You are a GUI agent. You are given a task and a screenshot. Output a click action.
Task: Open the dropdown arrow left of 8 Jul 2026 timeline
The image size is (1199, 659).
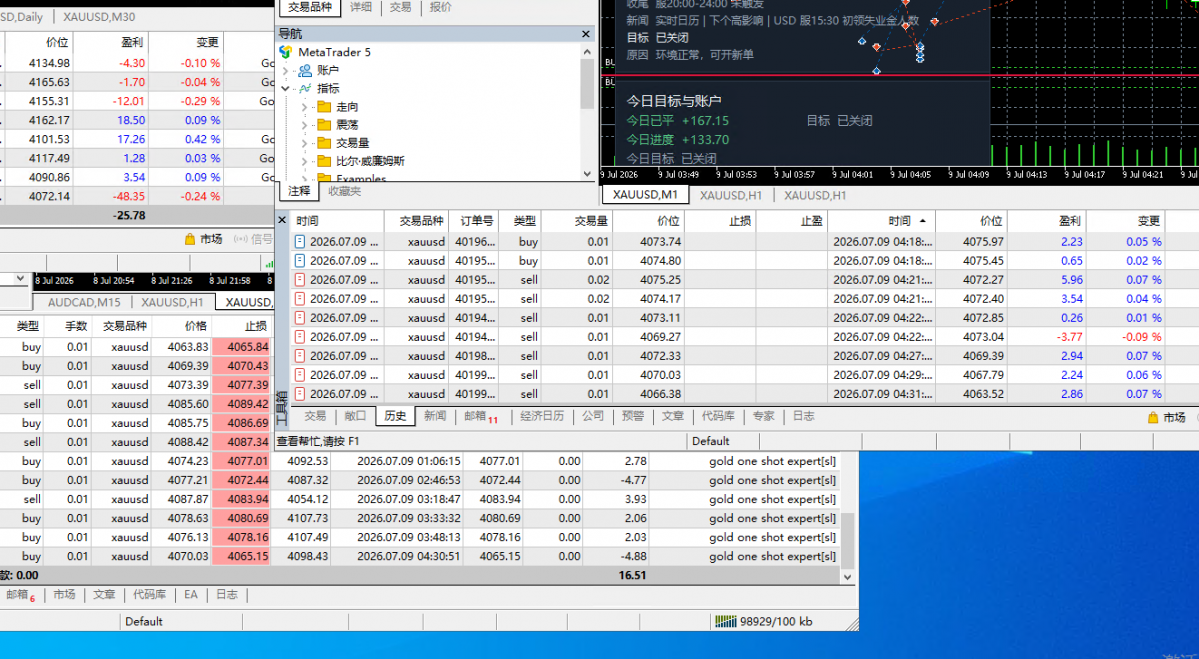click(x=21, y=279)
